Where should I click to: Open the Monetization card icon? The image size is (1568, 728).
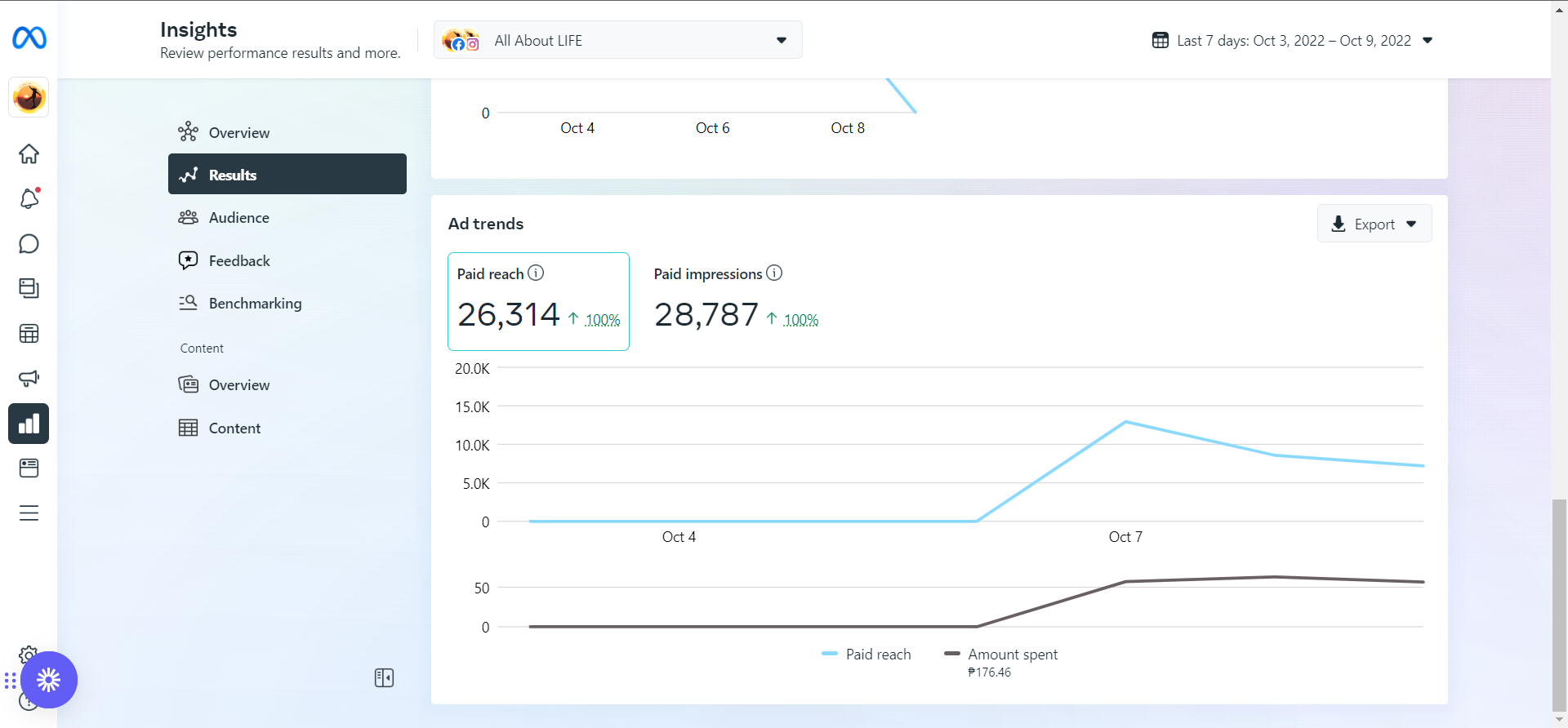point(29,468)
